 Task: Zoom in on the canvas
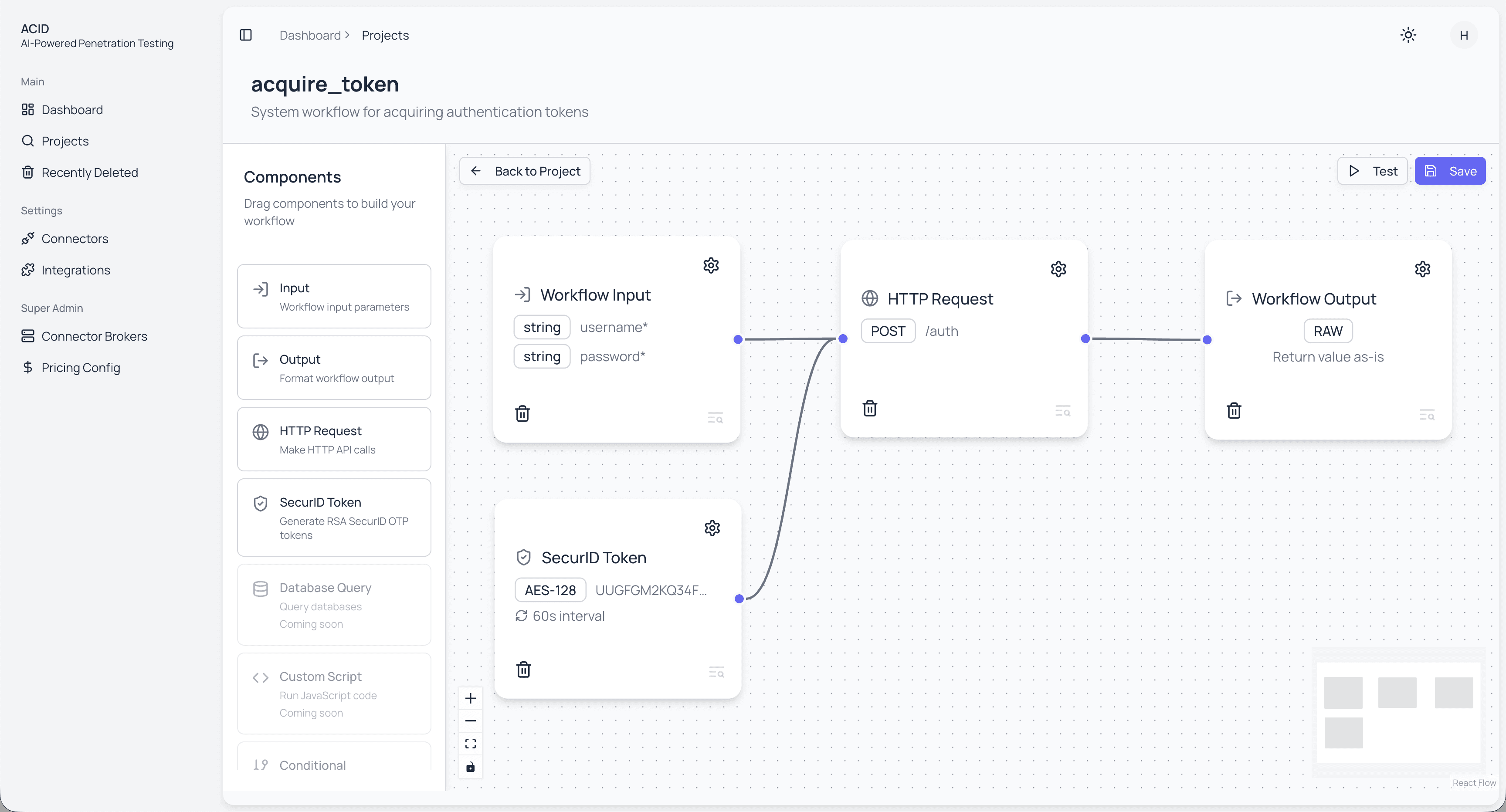pyautogui.click(x=471, y=698)
